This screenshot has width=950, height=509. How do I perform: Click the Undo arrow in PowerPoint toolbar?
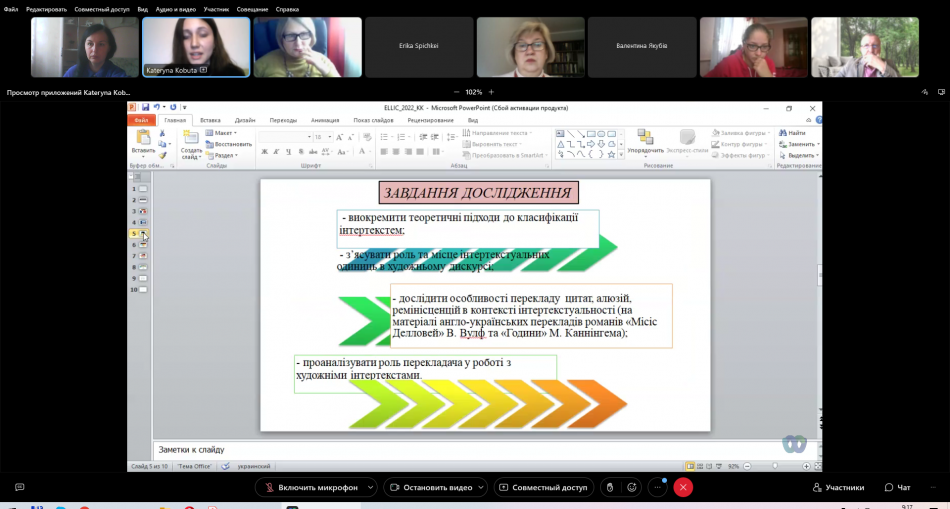point(158,107)
